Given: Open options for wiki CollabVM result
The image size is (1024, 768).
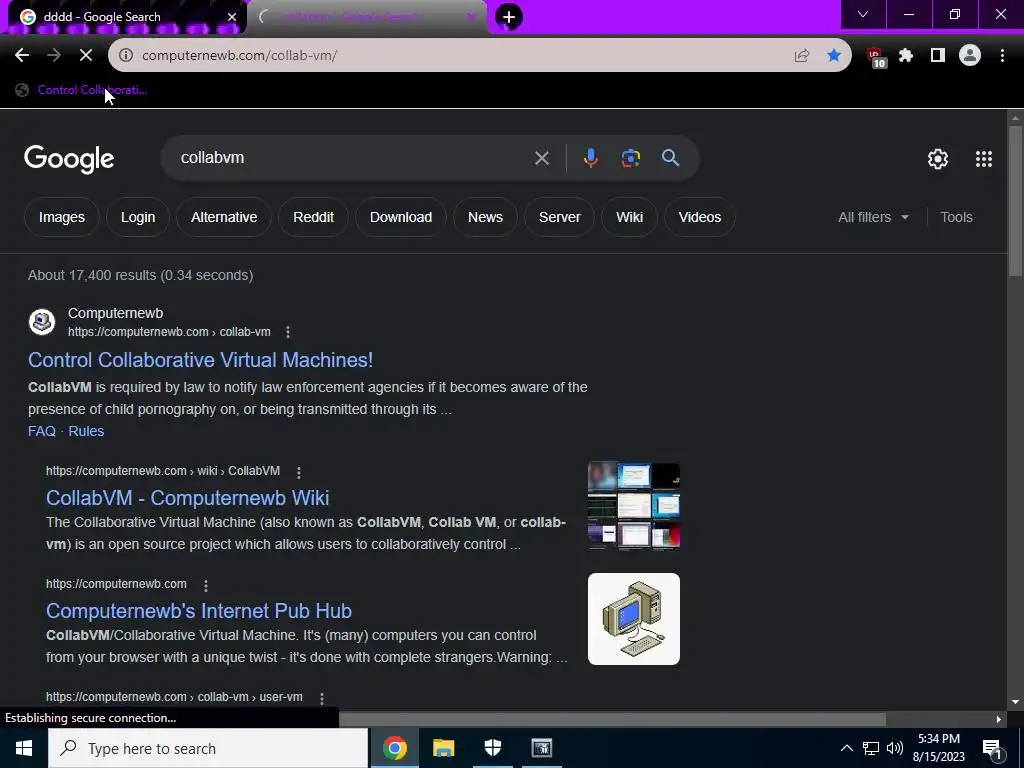Looking at the screenshot, I should 298,472.
